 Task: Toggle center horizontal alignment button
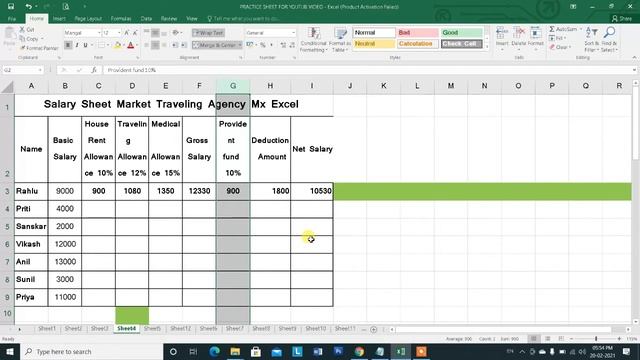155,45
